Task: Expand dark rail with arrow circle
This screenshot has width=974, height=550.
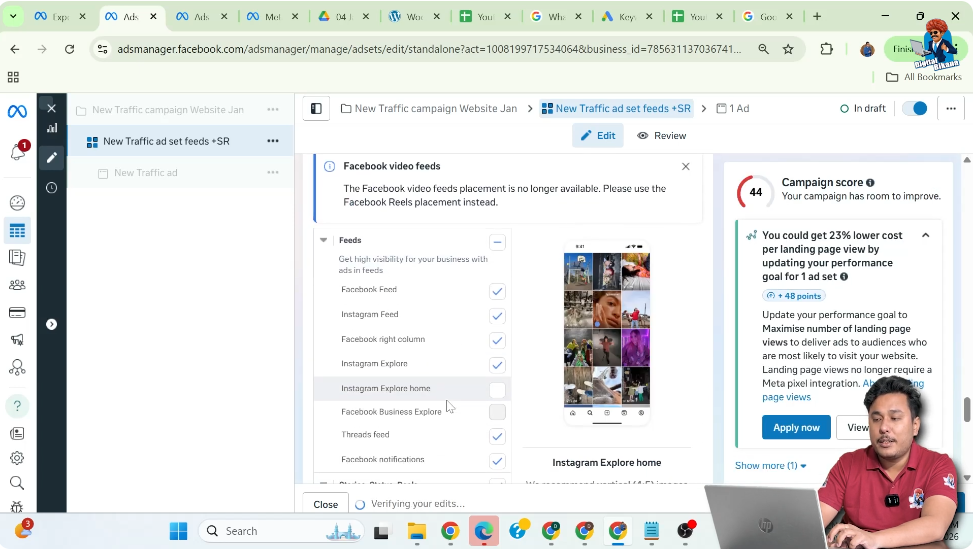Action: [52, 324]
